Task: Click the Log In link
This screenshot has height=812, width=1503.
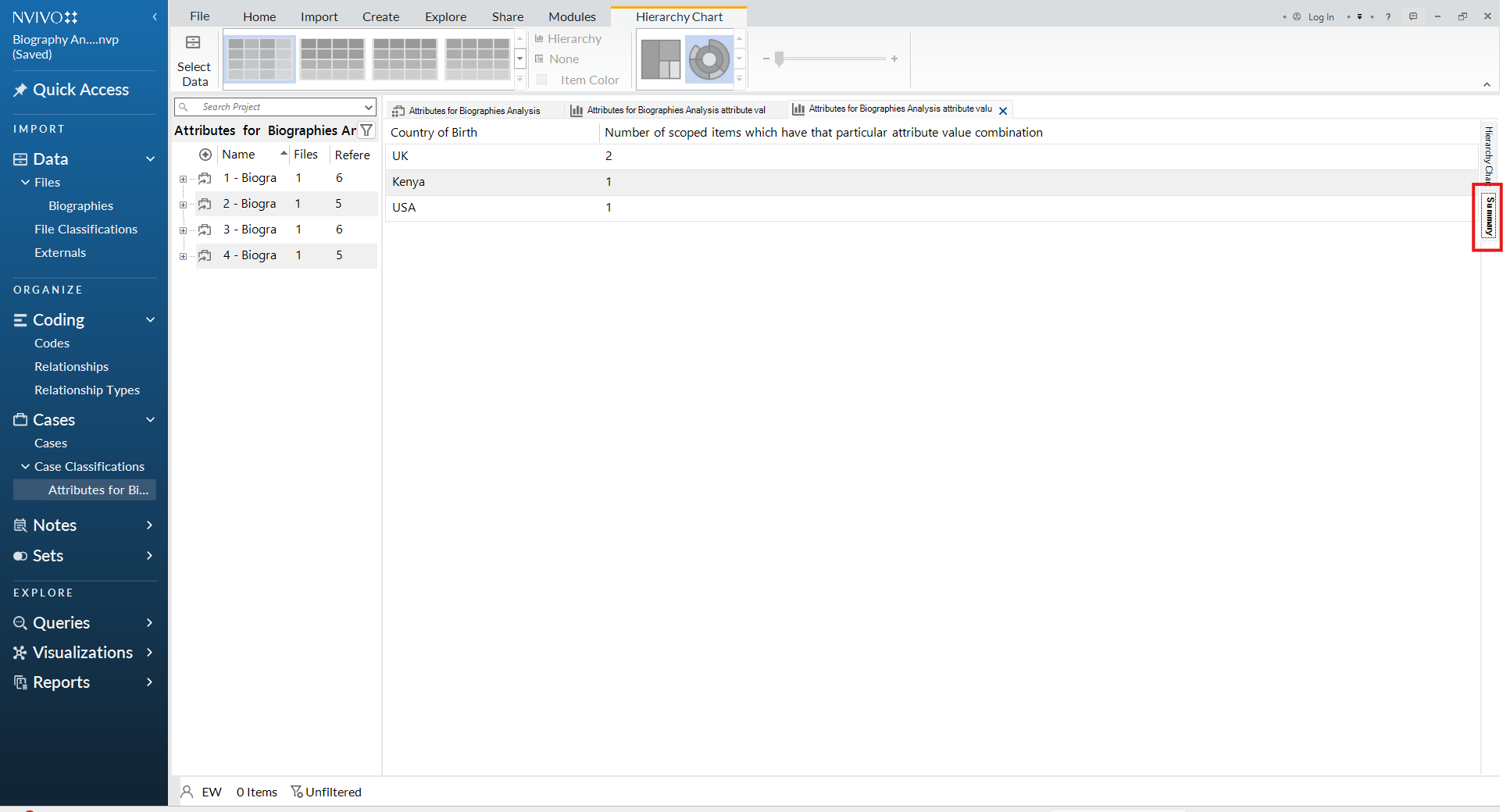Action: pyautogui.click(x=1320, y=16)
